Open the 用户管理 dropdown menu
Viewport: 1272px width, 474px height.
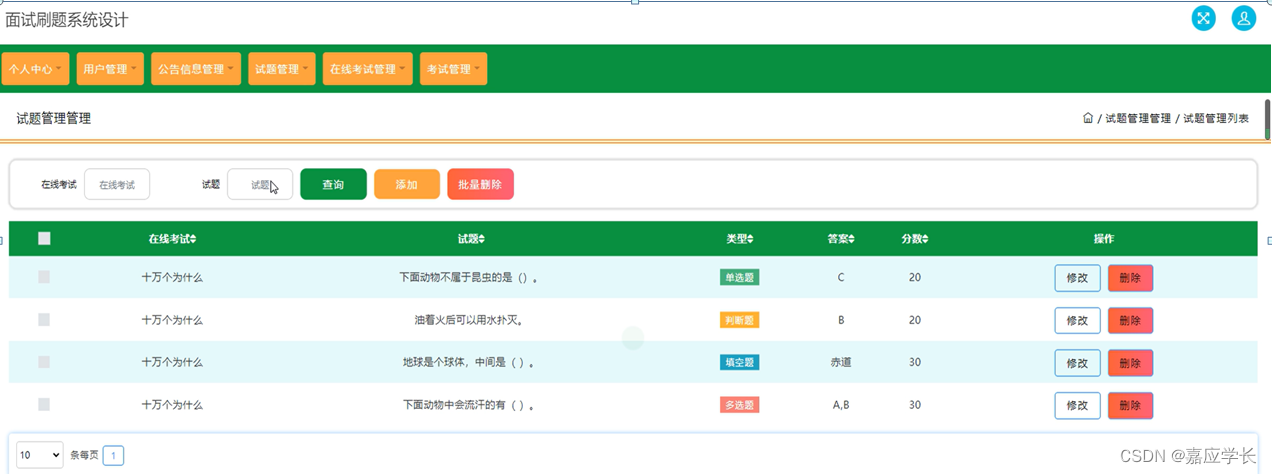tap(110, 69)
